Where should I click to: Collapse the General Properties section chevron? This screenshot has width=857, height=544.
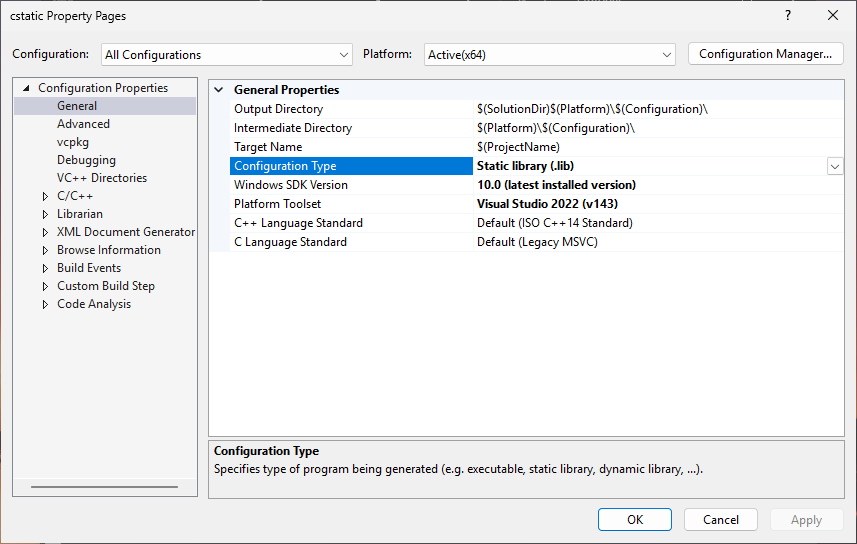point(219,90)
